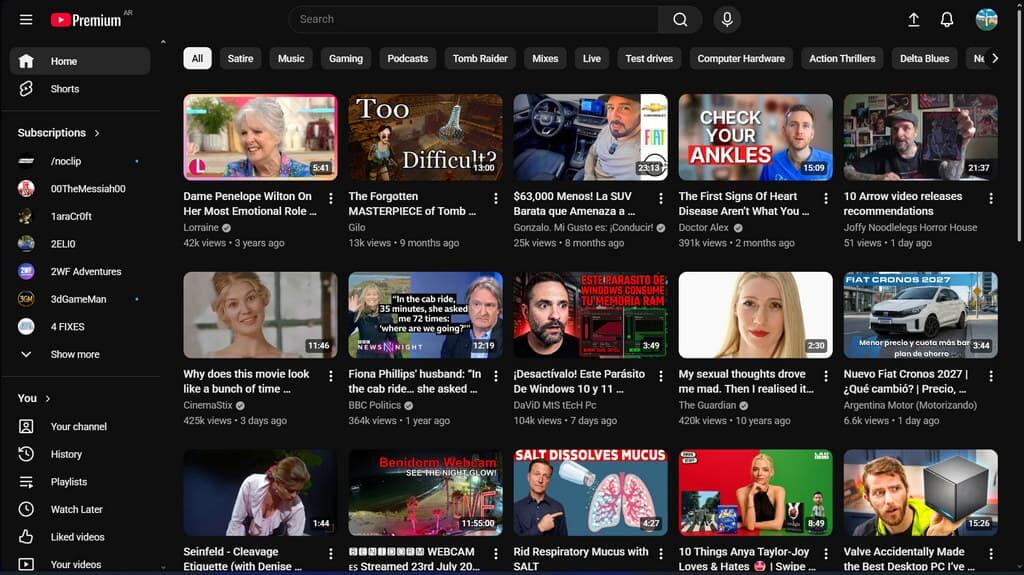Viewport: 1024px width, 575px height.
Task: Open ¡Desactívalo! Este Parásito video title
Action: point(579,381)
